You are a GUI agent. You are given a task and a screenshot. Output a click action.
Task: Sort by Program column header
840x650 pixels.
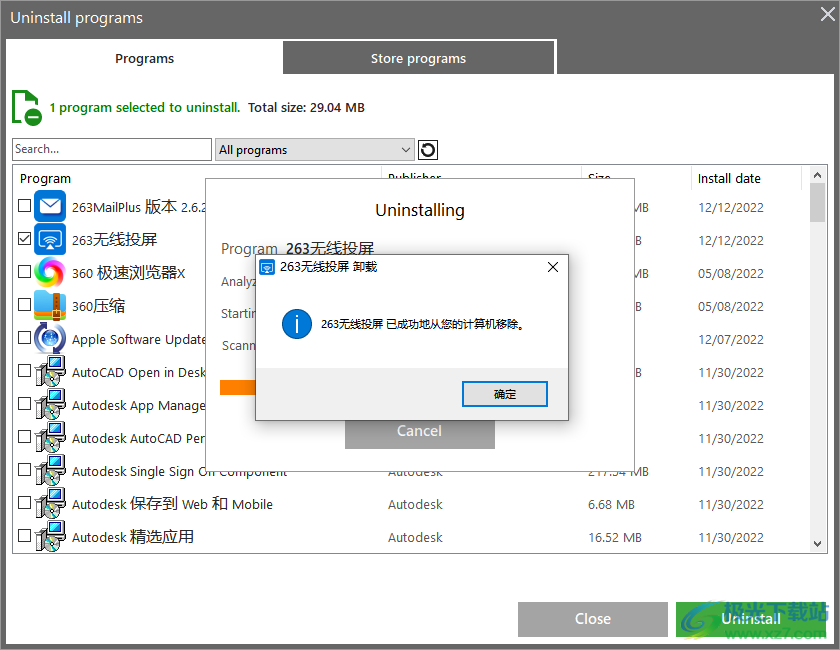pyautogui.click(x=46, y=178)
